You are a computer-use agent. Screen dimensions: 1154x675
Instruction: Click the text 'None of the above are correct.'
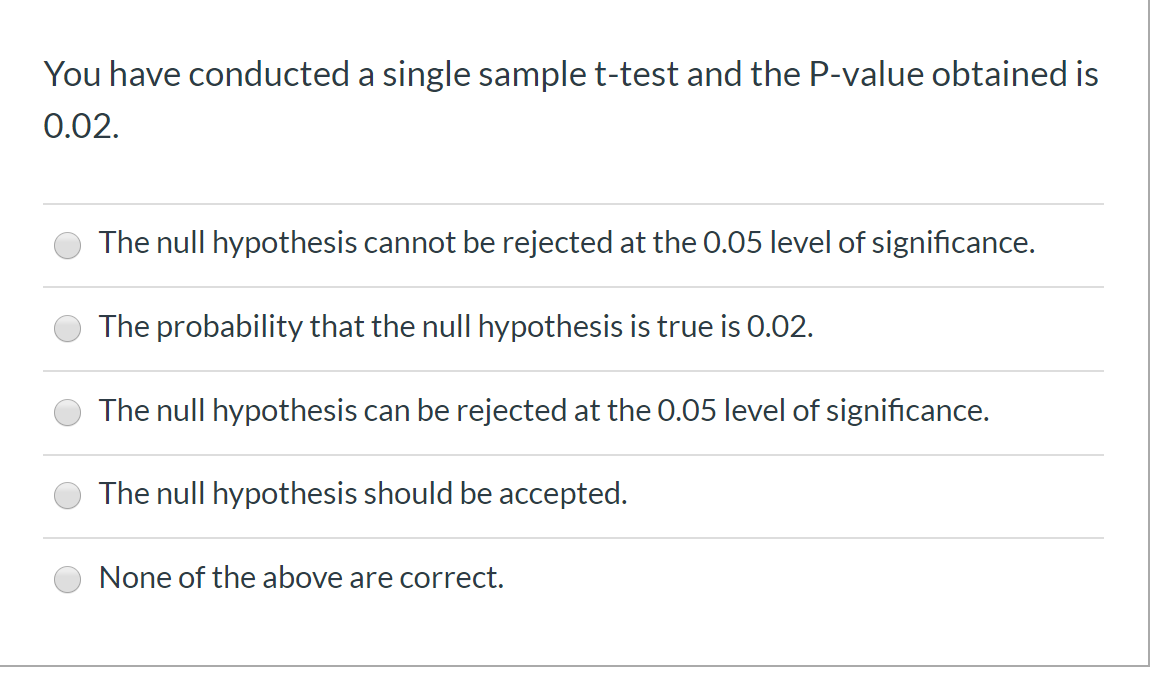tap(302, 578)
